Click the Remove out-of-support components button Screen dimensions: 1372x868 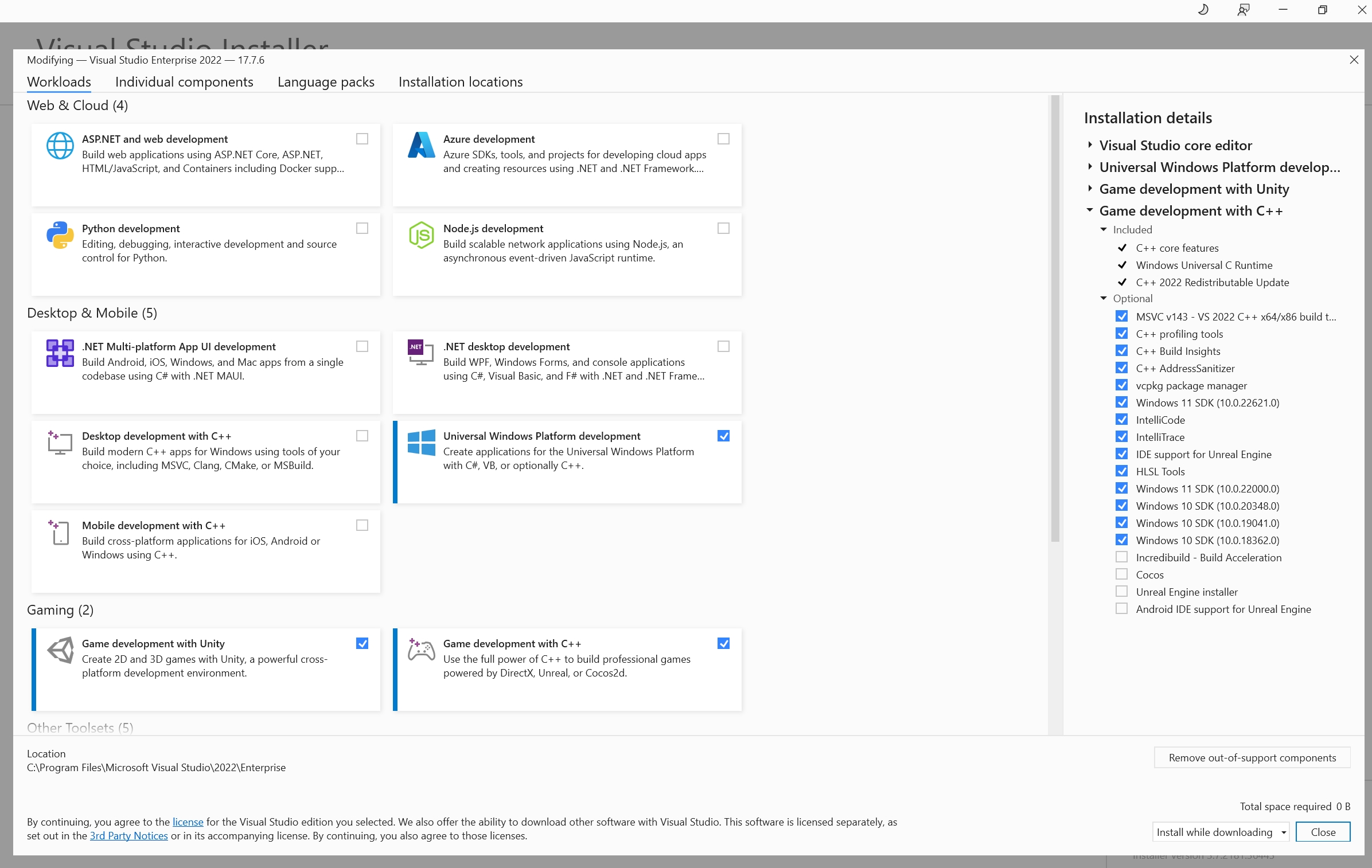tap(1252, 757)
